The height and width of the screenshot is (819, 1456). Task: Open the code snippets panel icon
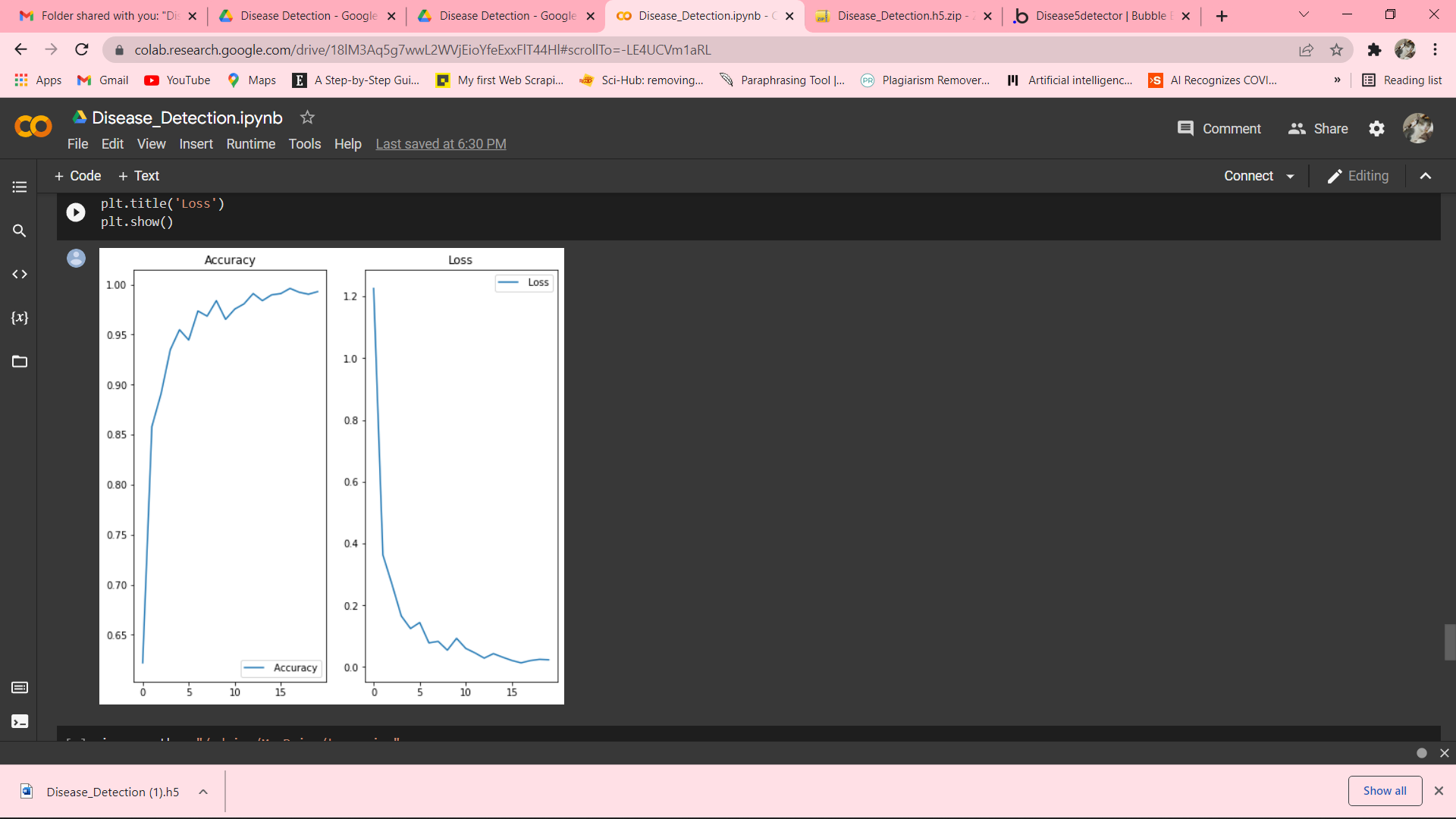(20, 275)
